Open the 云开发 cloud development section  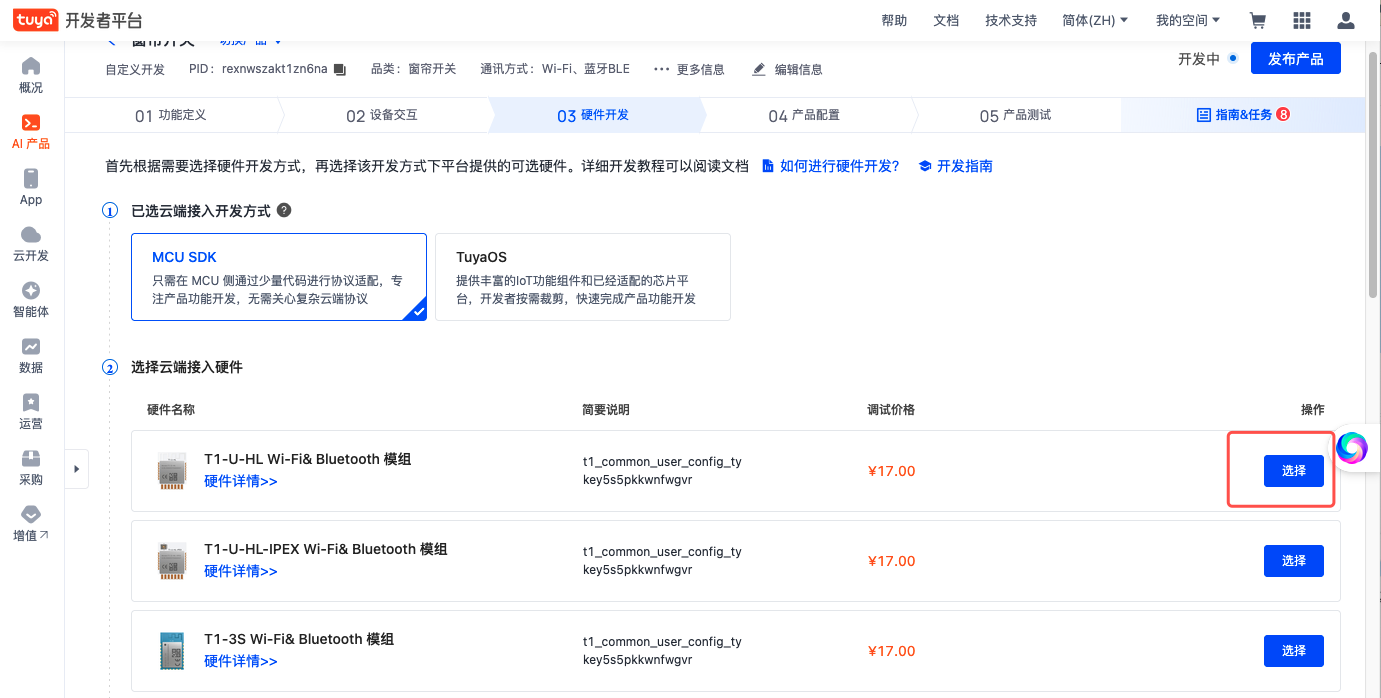31,244
